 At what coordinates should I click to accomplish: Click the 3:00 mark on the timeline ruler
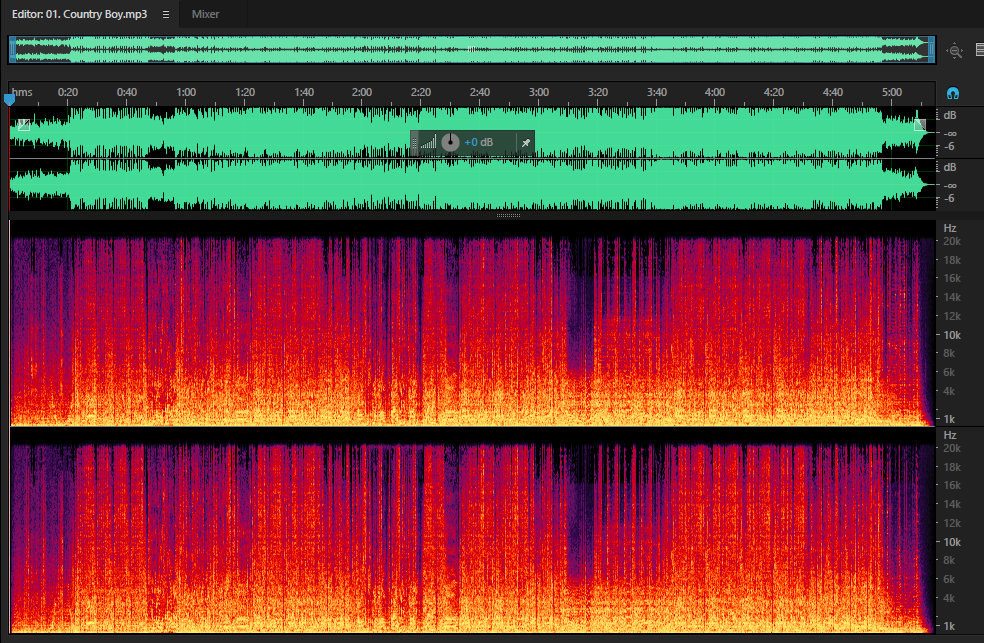tap(538, 92)
